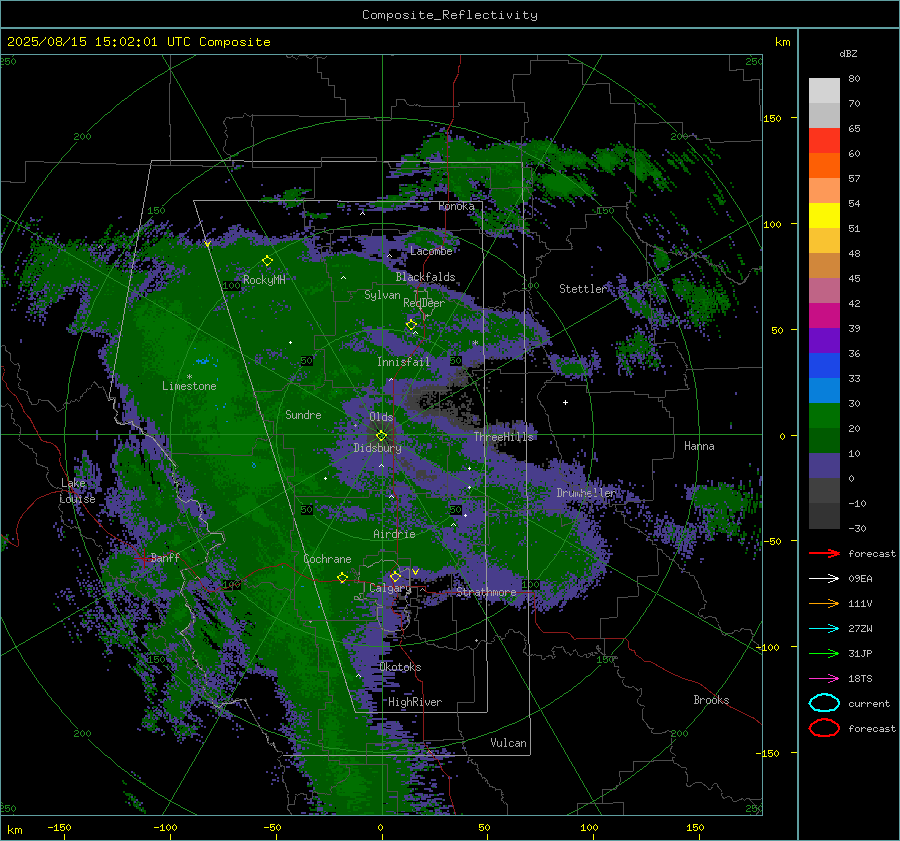
Task: Click the yellow diamond marker below RedDeer
Action: 411,325
